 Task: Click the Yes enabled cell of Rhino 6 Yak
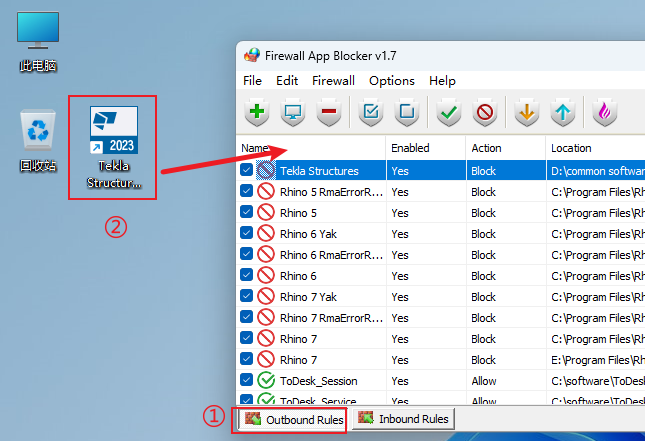tap(400, 234)
